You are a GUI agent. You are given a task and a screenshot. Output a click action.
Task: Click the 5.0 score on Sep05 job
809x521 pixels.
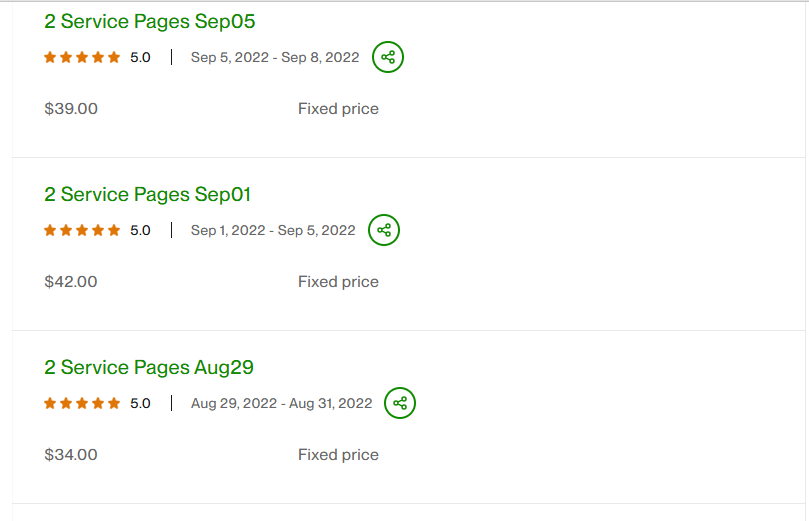pyautogui.click(x=140, y=57)
